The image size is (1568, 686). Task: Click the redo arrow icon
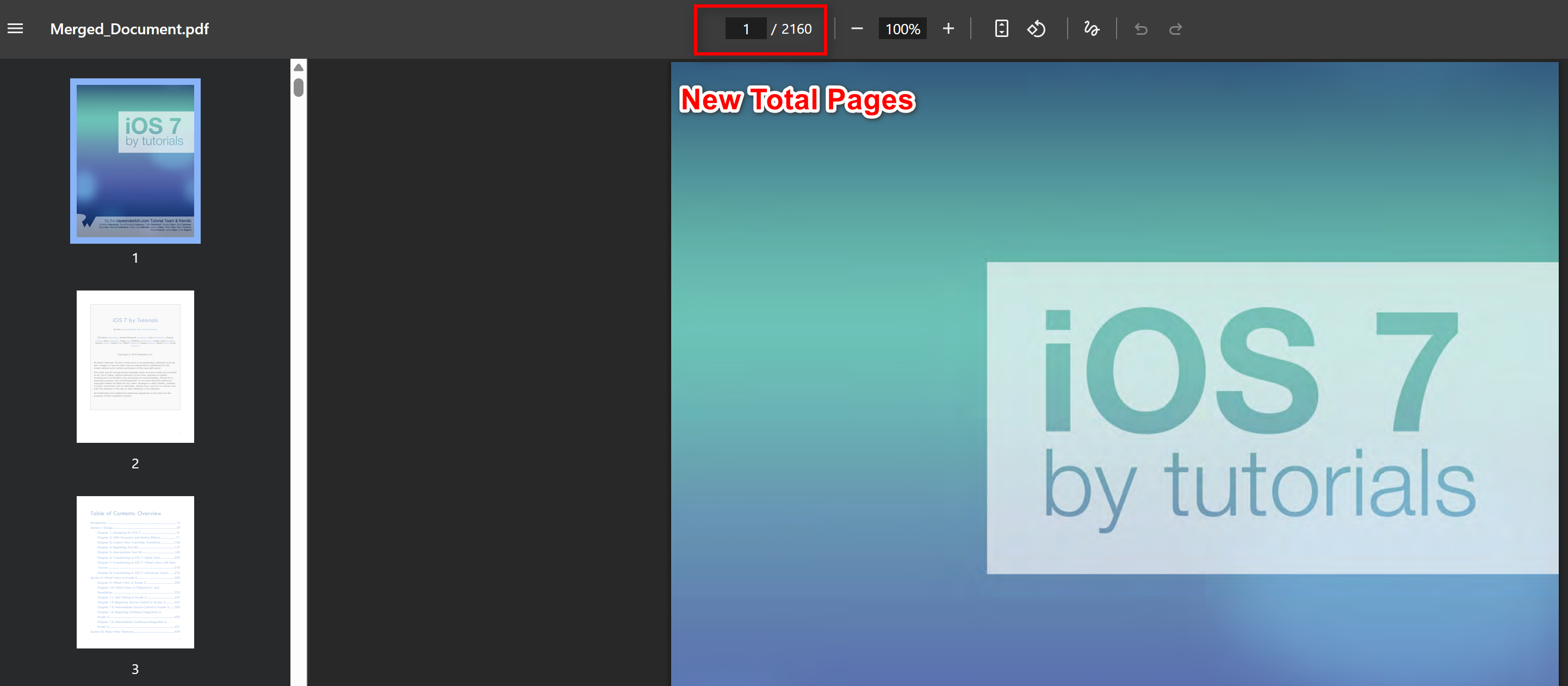tap(1175, 29)
